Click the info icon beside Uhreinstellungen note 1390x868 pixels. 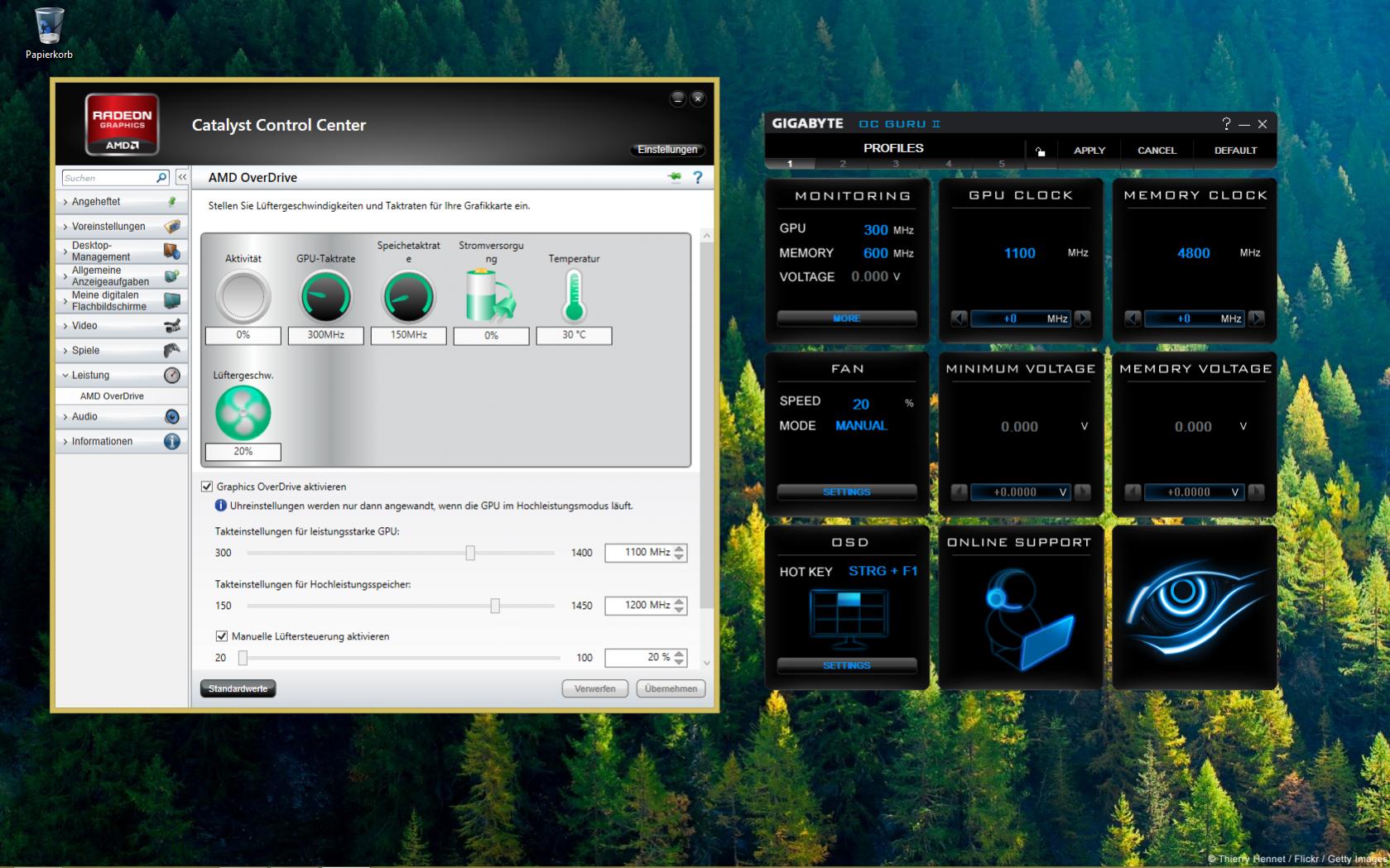[221, 506]
